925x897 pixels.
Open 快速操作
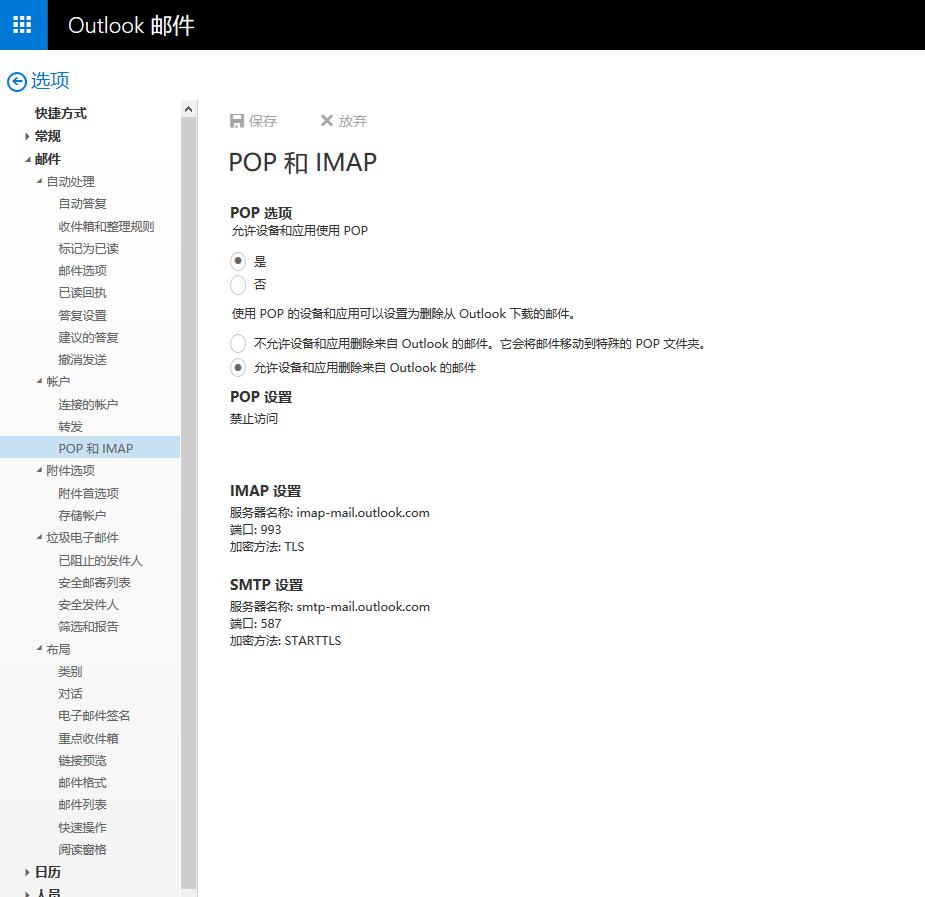pos(83,827)
